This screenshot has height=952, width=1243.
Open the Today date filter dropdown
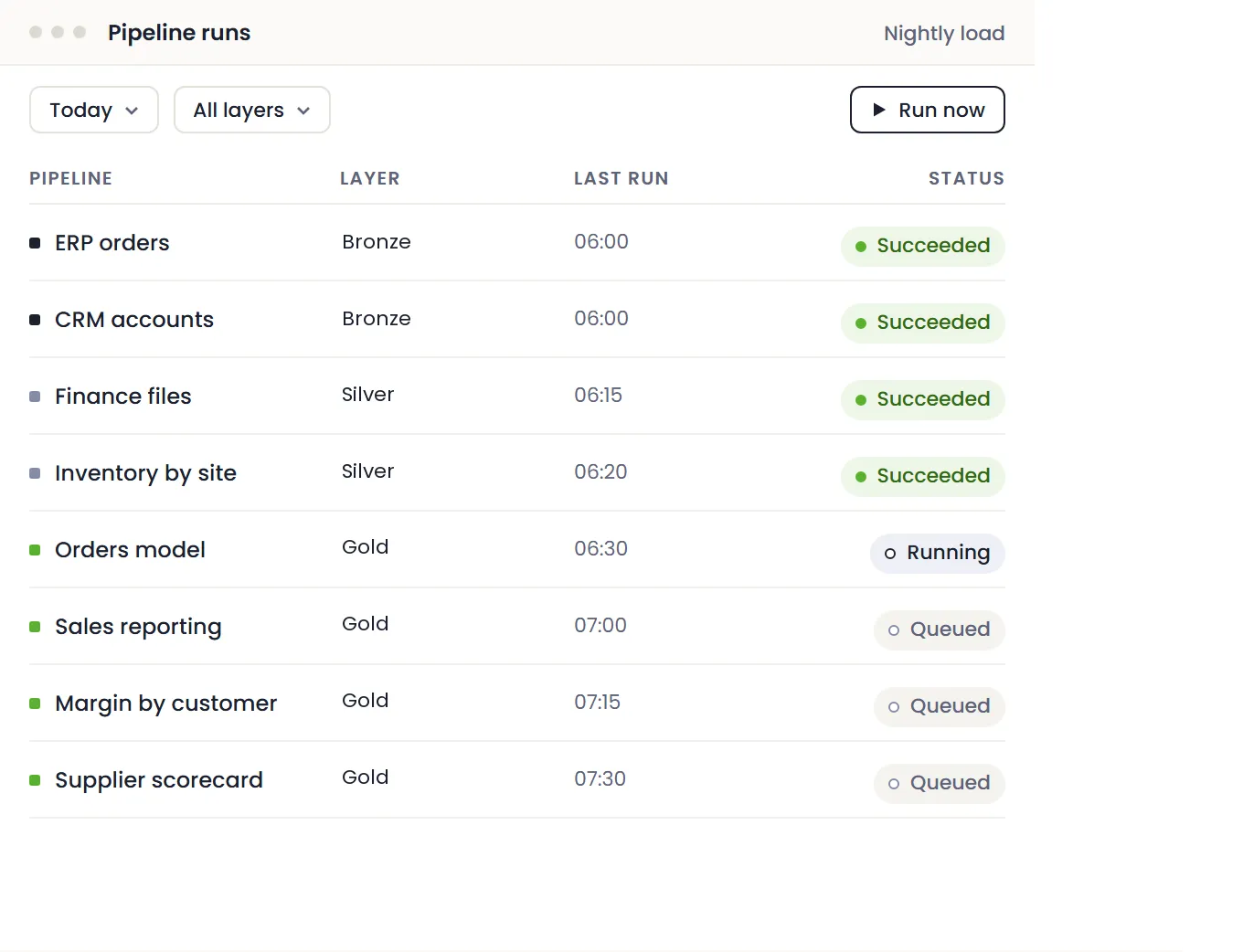click(94, 110)
